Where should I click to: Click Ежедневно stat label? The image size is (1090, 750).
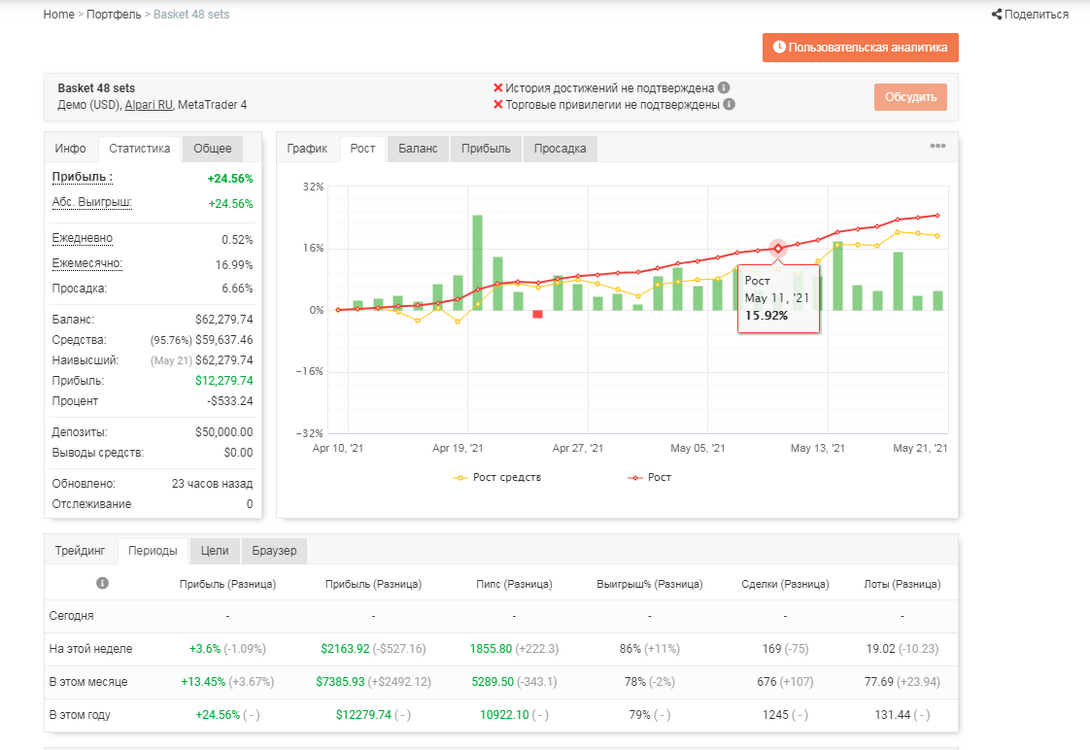[82, 238]
